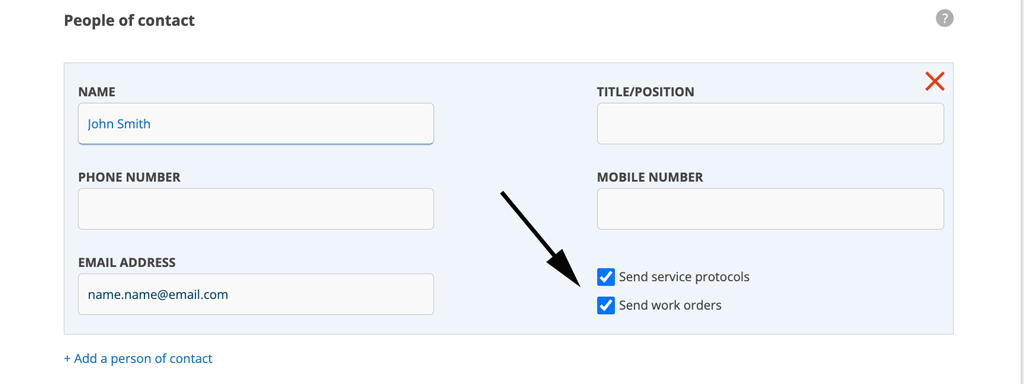Click the MOBILE NUMBER field label

pos(650,178)
